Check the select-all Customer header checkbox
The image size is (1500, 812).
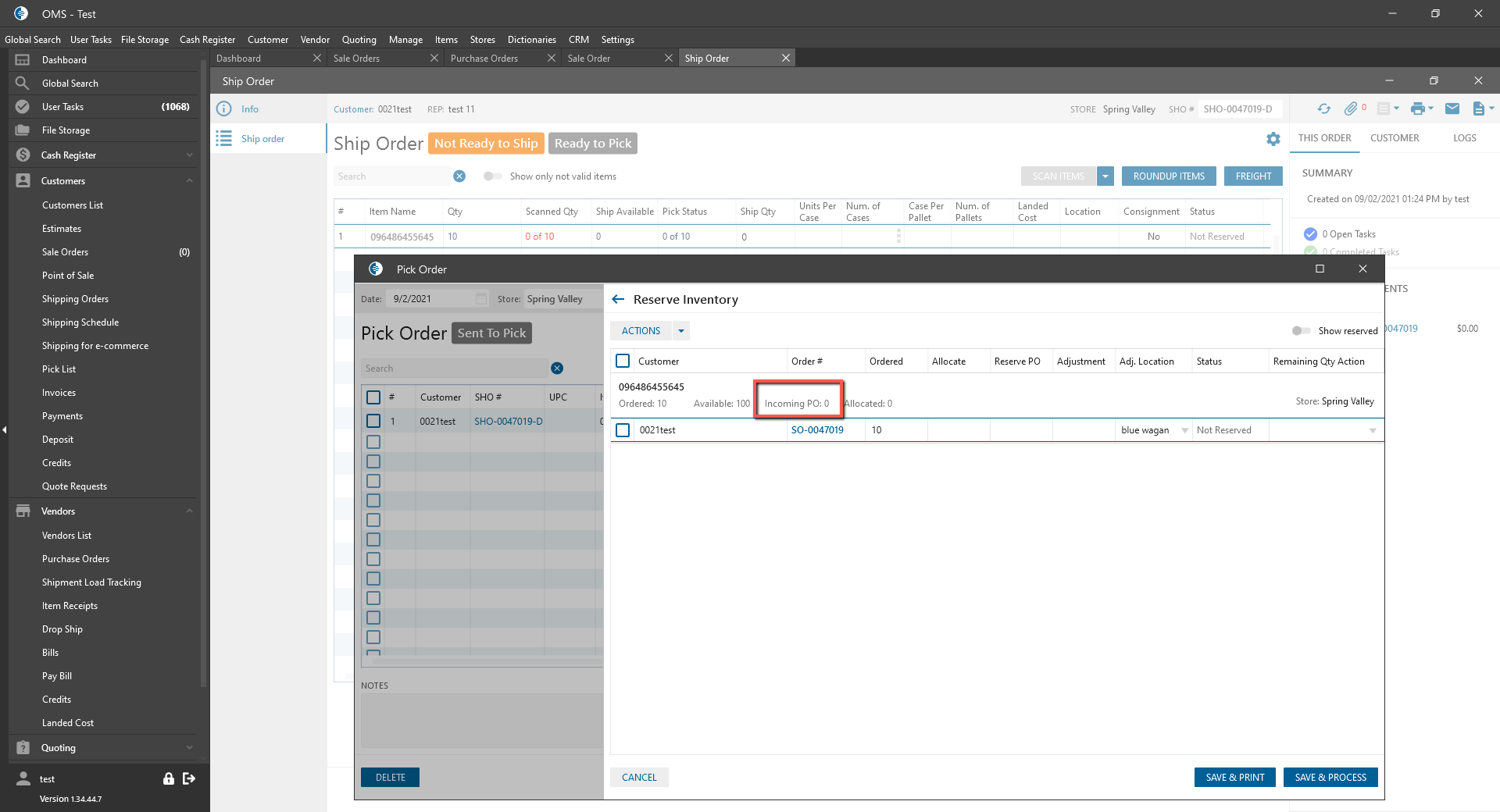623,361
